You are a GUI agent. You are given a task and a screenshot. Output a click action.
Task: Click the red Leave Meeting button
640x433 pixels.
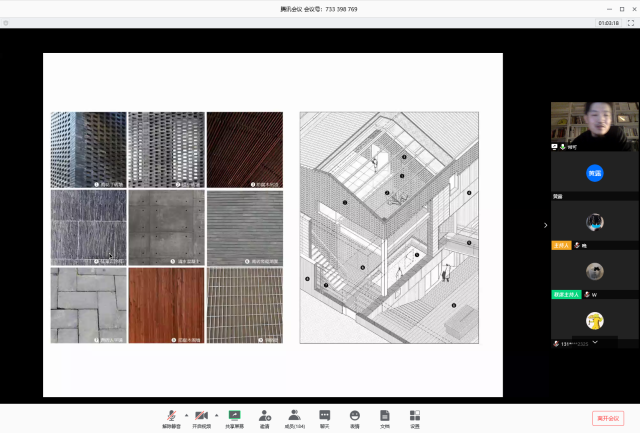pos(607,418)
